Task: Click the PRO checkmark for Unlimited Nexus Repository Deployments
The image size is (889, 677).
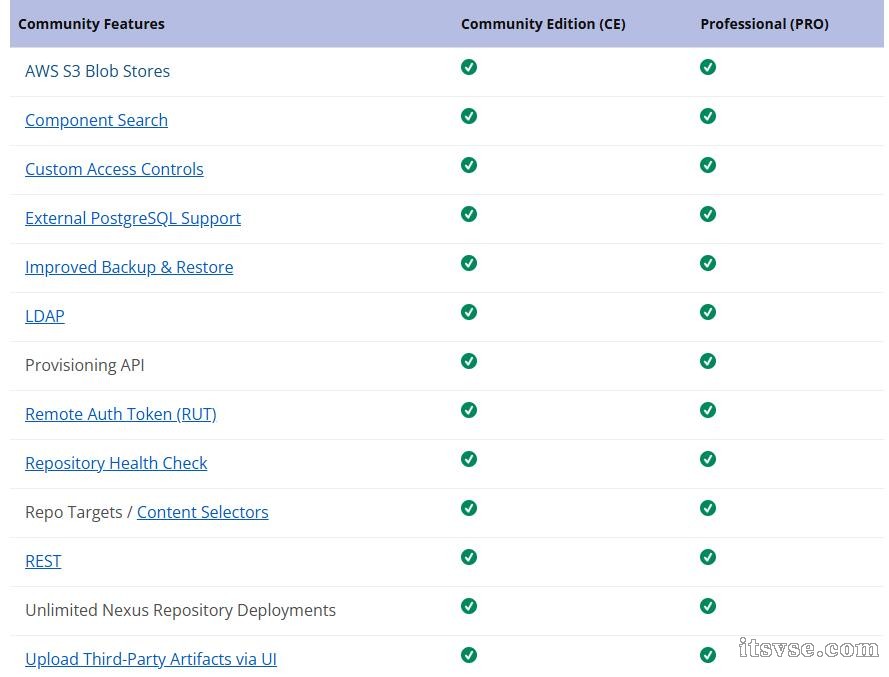Action: (x=708, y=606)
